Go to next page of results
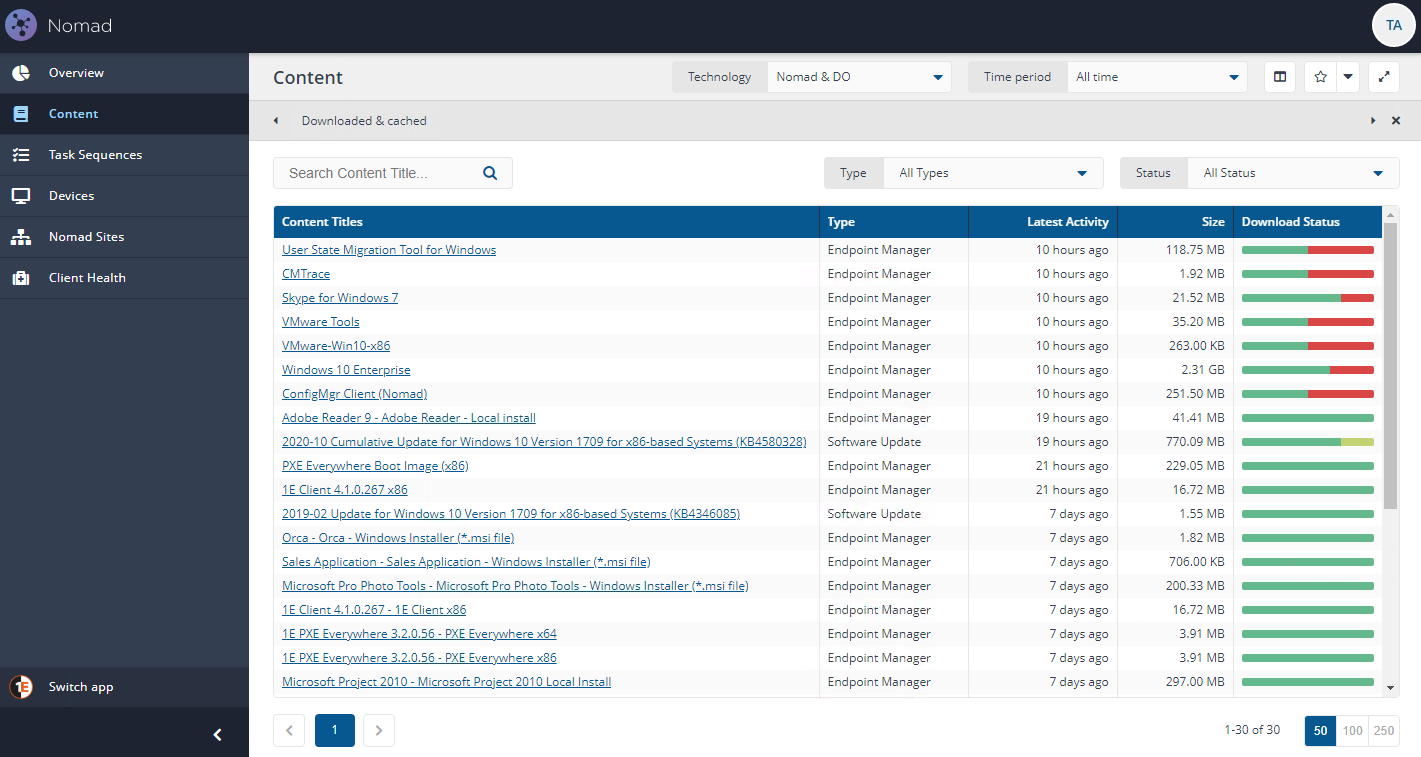The image size is (1421, 757). coord(379,730)
